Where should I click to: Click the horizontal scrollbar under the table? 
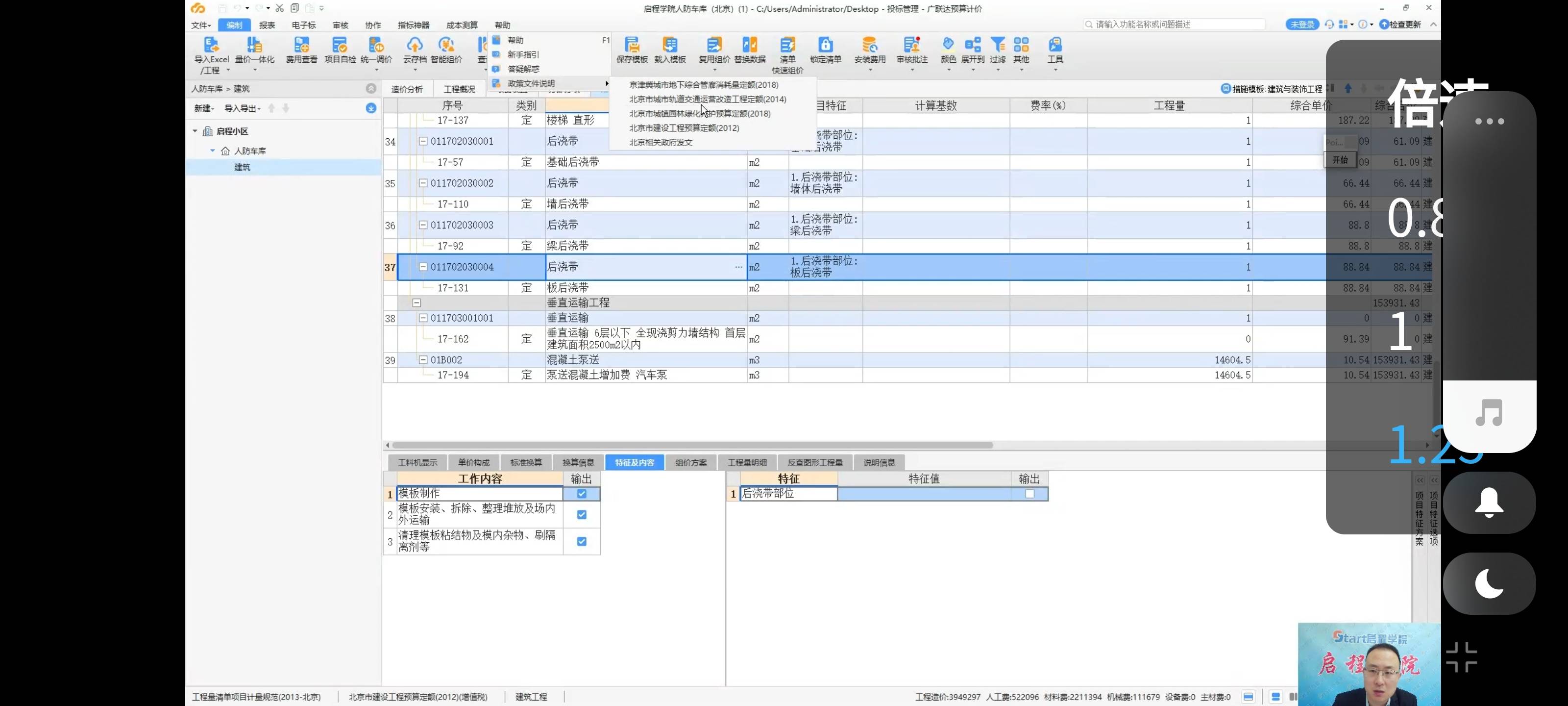click(693, 445)
